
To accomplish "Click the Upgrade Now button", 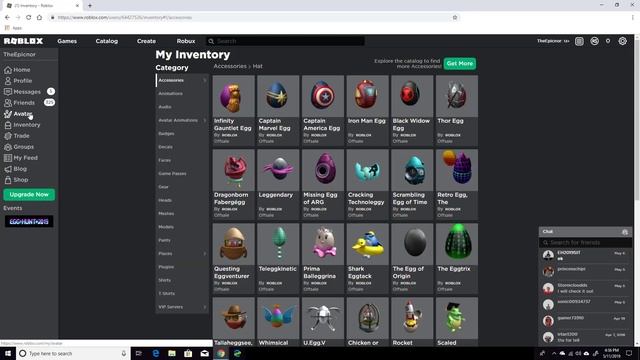I will (29, 195).
